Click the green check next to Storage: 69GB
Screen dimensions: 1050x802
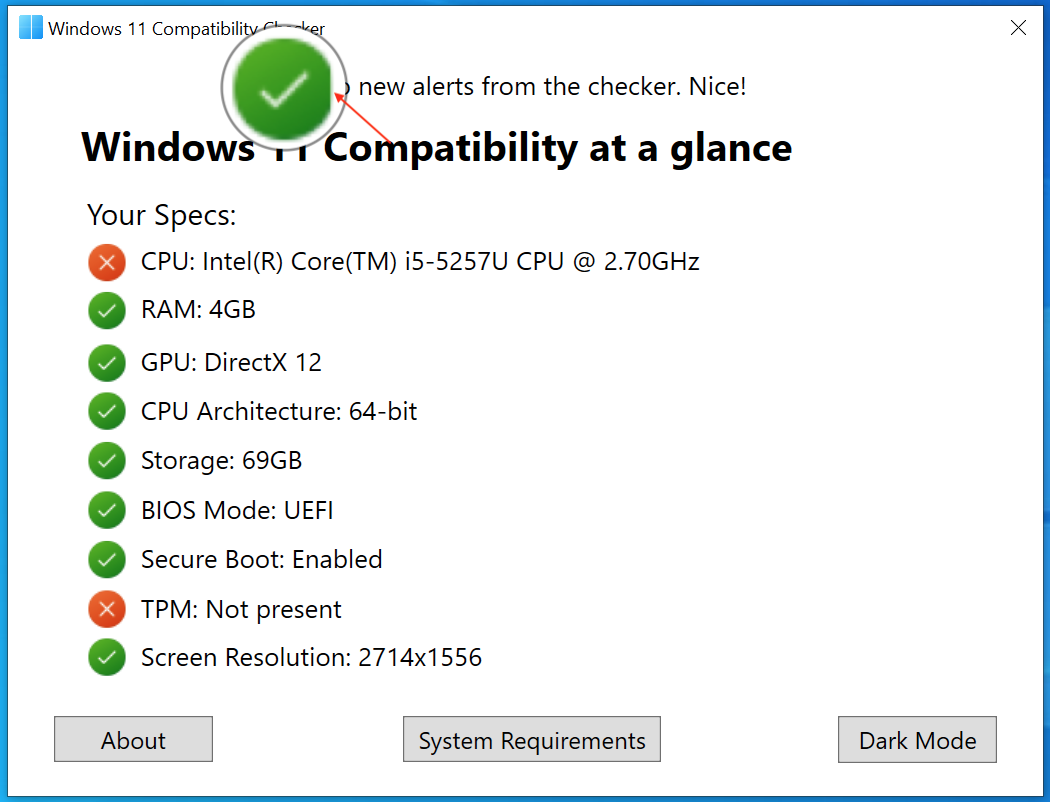pyautogui.click(x=107, y=460)
